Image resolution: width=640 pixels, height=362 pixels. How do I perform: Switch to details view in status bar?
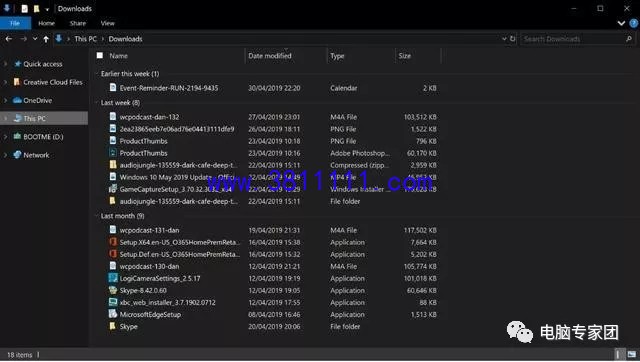pos(619,354)
